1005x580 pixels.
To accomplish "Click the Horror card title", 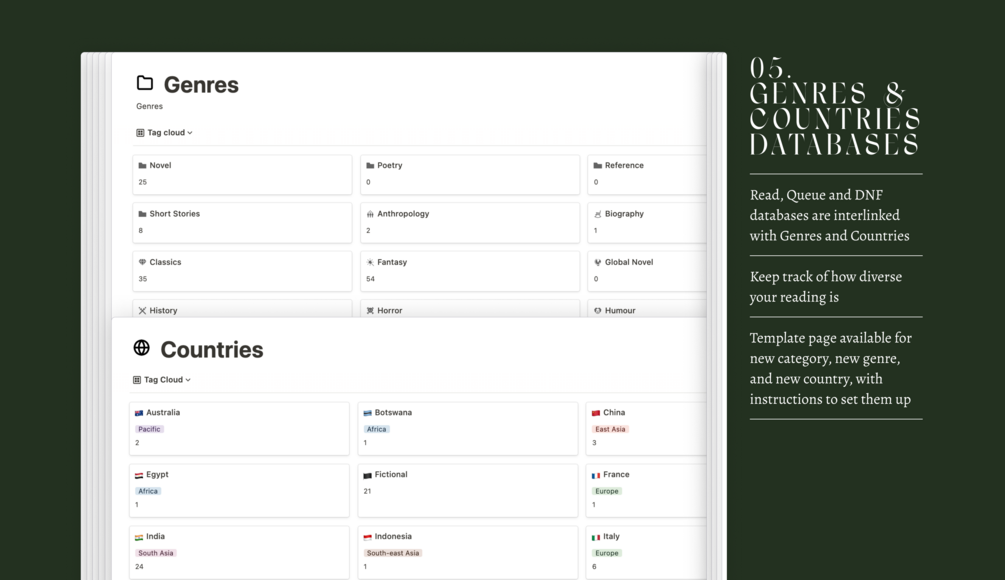I will point(390,310).
